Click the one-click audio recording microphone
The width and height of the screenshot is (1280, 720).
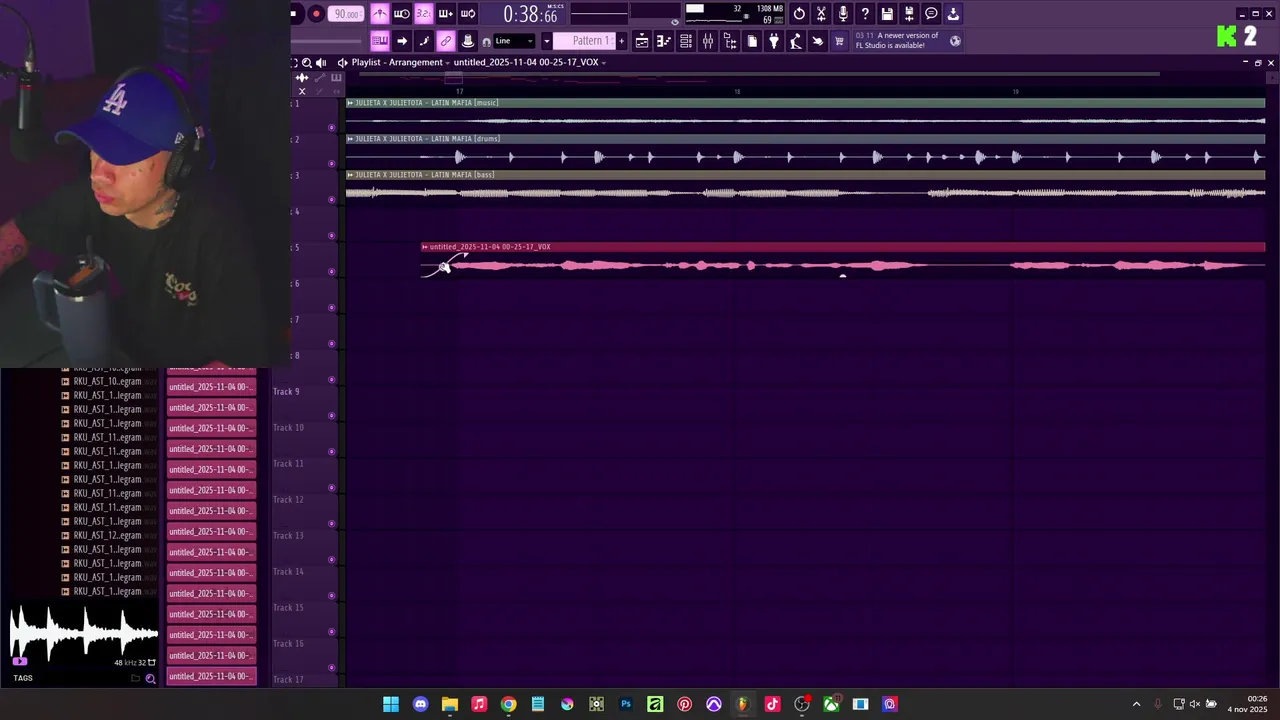coord(843,13)
